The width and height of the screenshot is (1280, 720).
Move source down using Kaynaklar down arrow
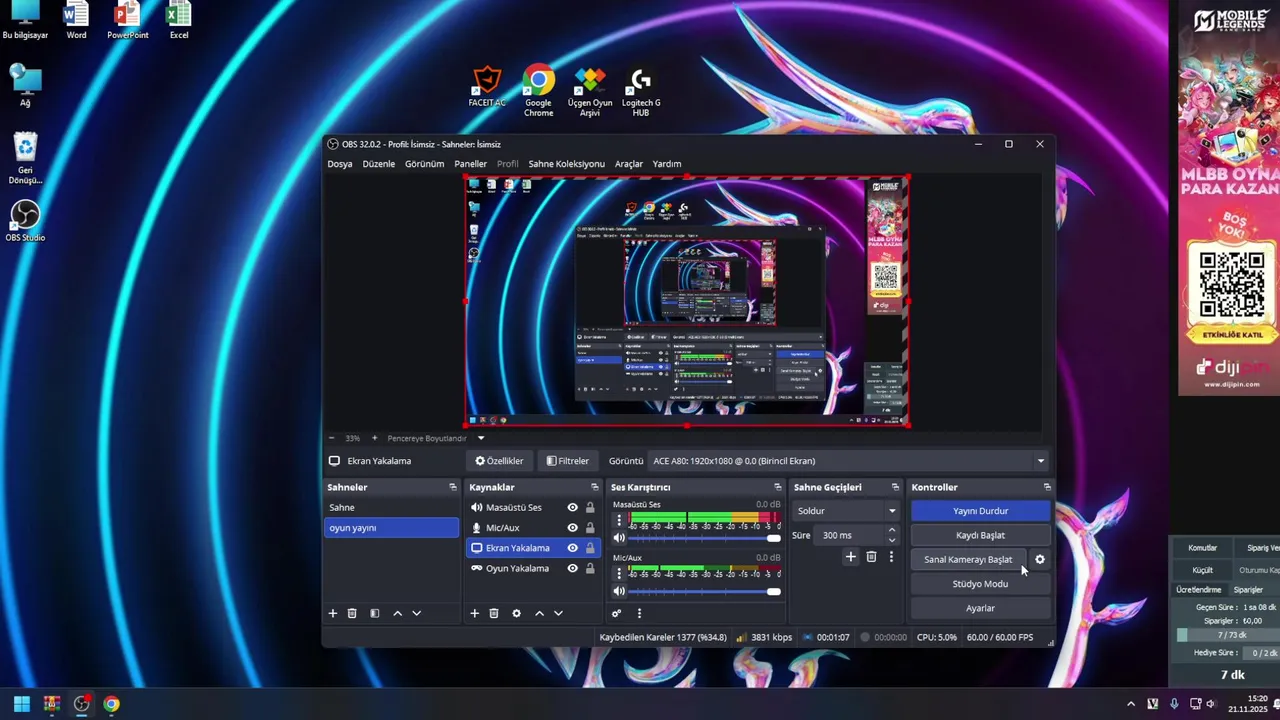pyautogui.click(x=558, y=613)
